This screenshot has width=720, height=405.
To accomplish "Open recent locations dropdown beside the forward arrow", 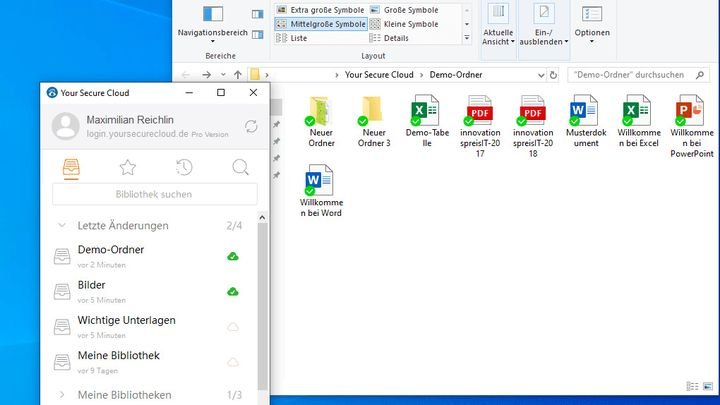I will pos(223,75).
